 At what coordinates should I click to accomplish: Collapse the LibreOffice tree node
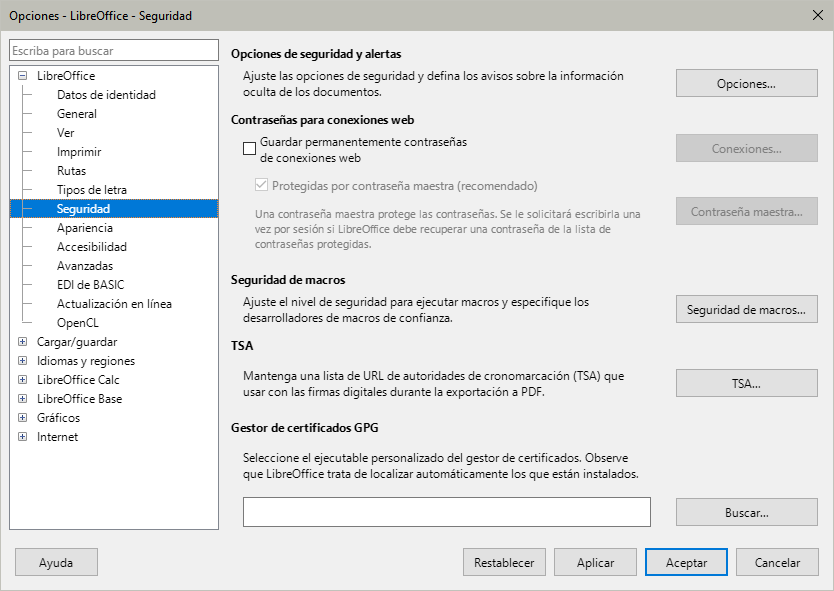click(23, 76)
